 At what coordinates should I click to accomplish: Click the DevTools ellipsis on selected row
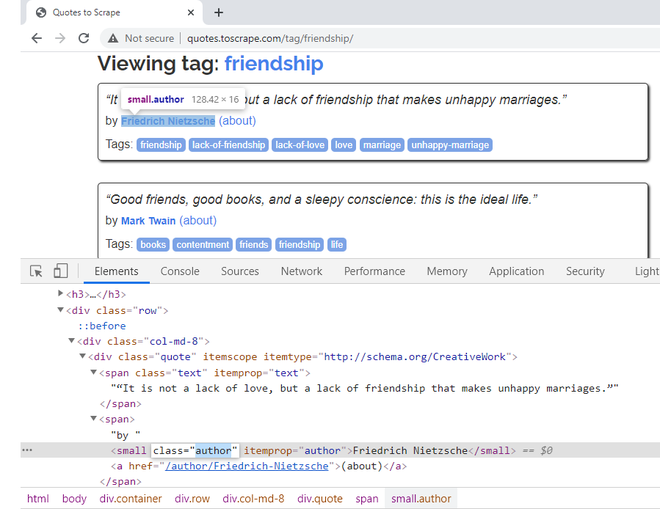(27, 450)
